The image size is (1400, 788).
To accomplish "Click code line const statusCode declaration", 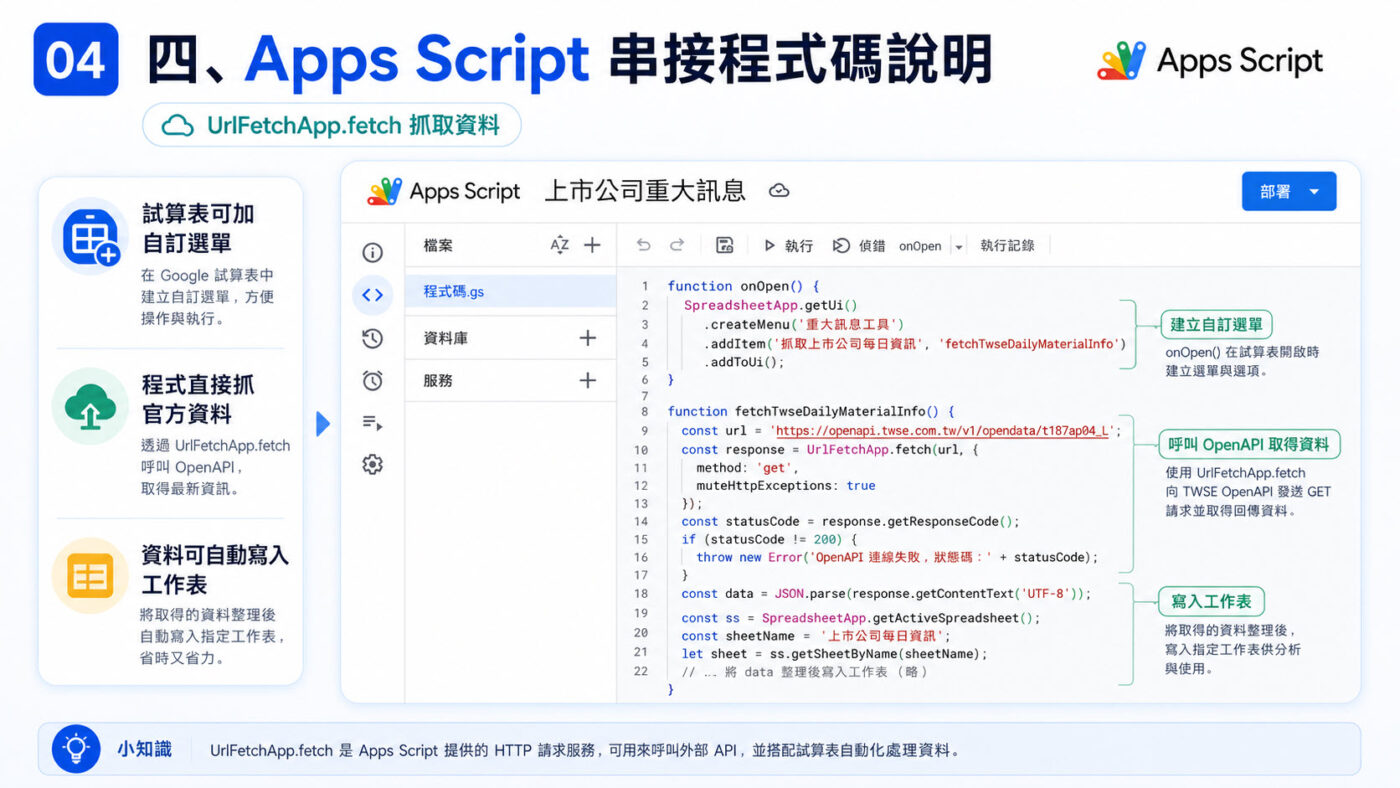I will click(850, 521).
